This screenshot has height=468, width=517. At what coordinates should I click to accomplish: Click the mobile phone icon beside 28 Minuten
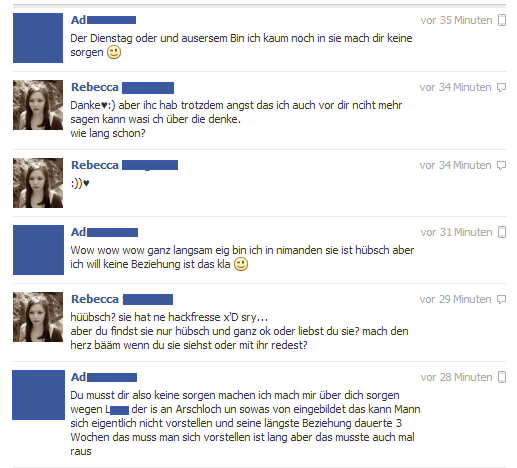pyautogui.click(x=502, y=377)
